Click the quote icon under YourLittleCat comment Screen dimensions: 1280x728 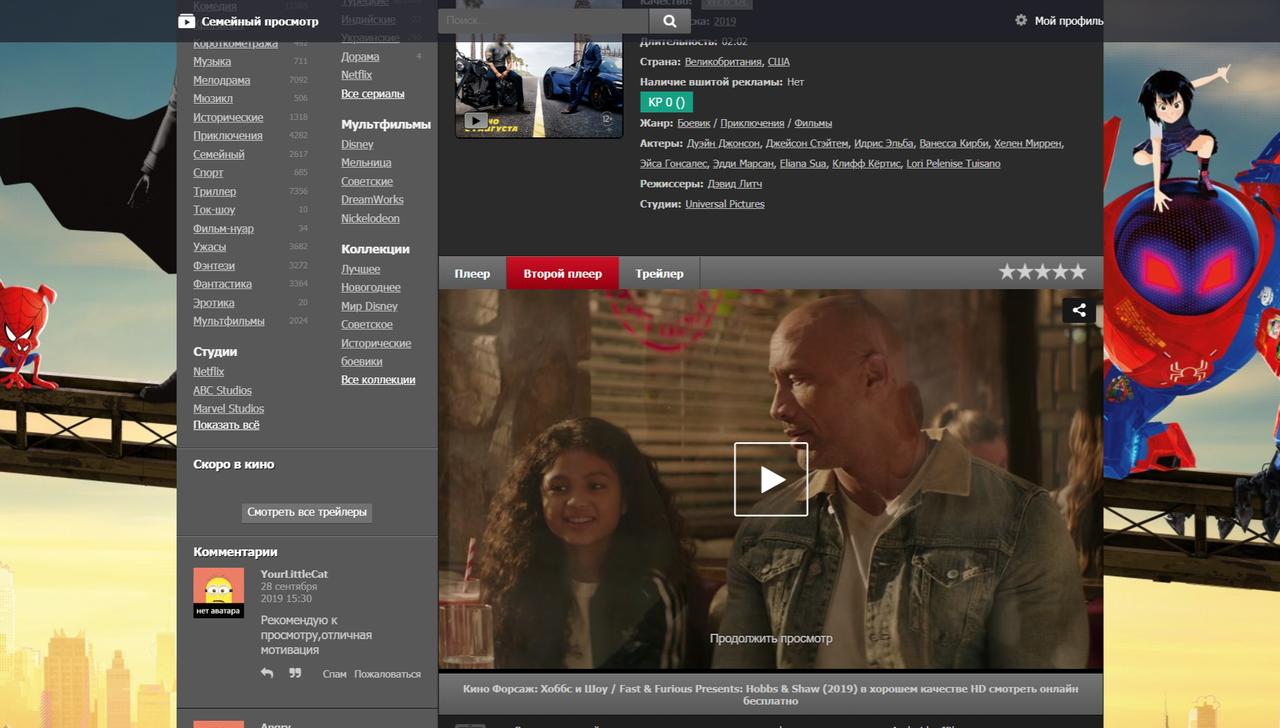click(x=295, y=673)
